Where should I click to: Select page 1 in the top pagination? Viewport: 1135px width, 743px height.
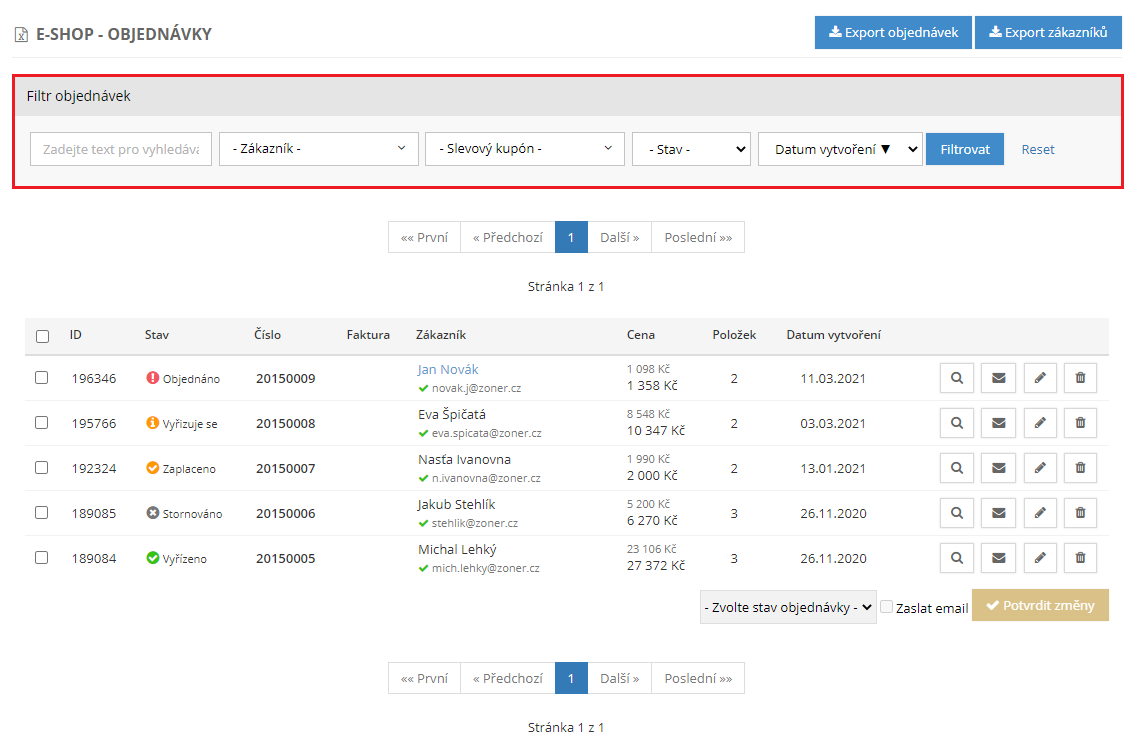pos(571,238)
